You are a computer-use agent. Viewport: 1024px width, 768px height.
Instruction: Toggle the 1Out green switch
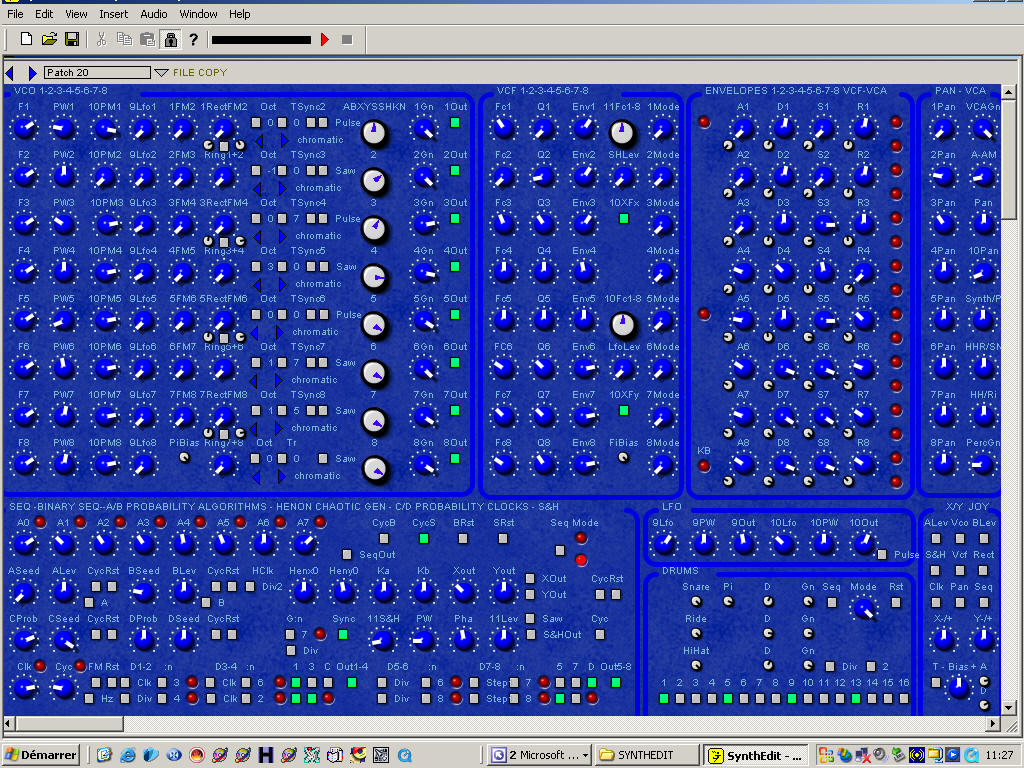click(x=455, y=123)
